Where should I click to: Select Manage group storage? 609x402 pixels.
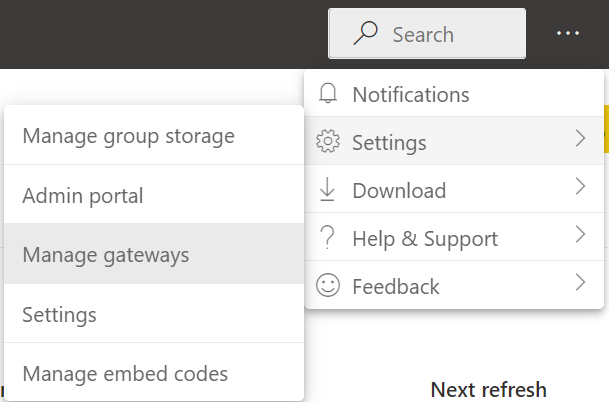tap(128, 135)
